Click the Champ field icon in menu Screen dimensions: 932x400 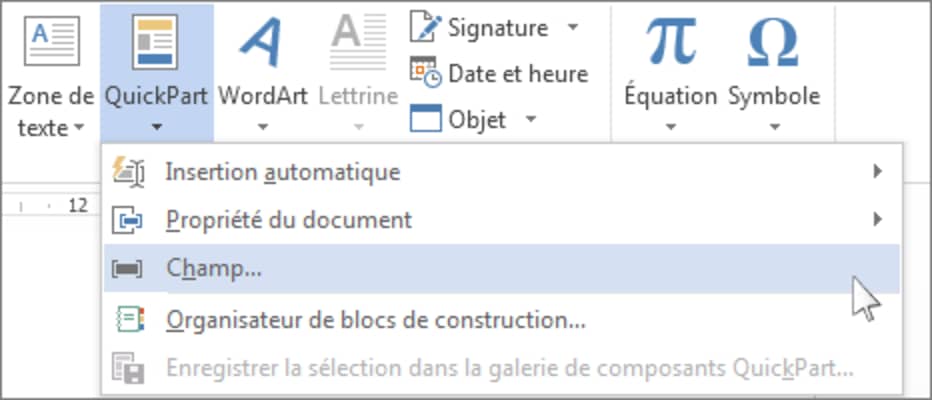pyautogui.click(x=130, y=269)
